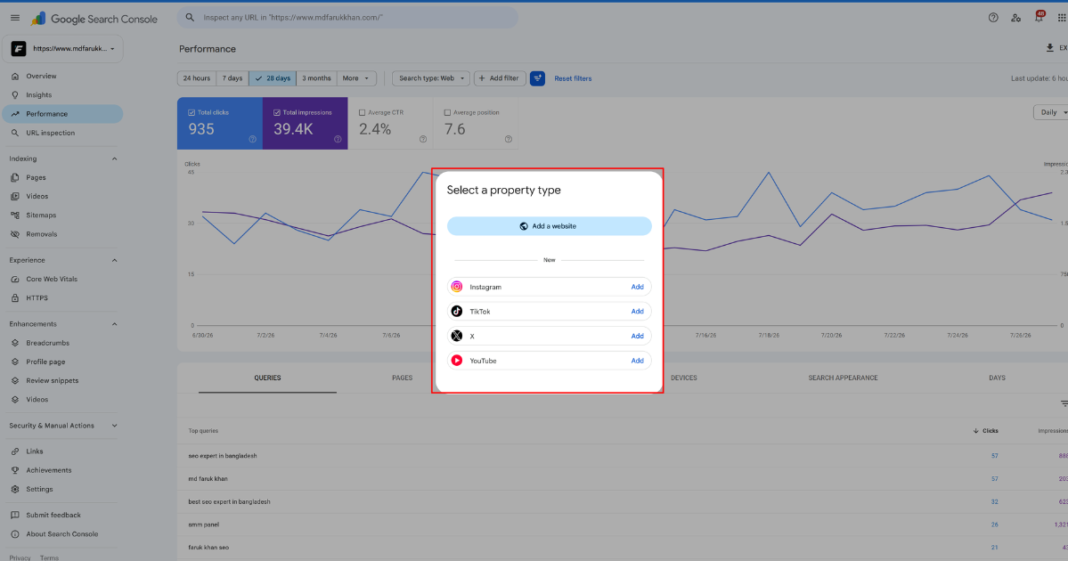The height and width of the screenshot is (561, 1068).
Task: Click the YouTube icon in dialog
Action: 457,360
